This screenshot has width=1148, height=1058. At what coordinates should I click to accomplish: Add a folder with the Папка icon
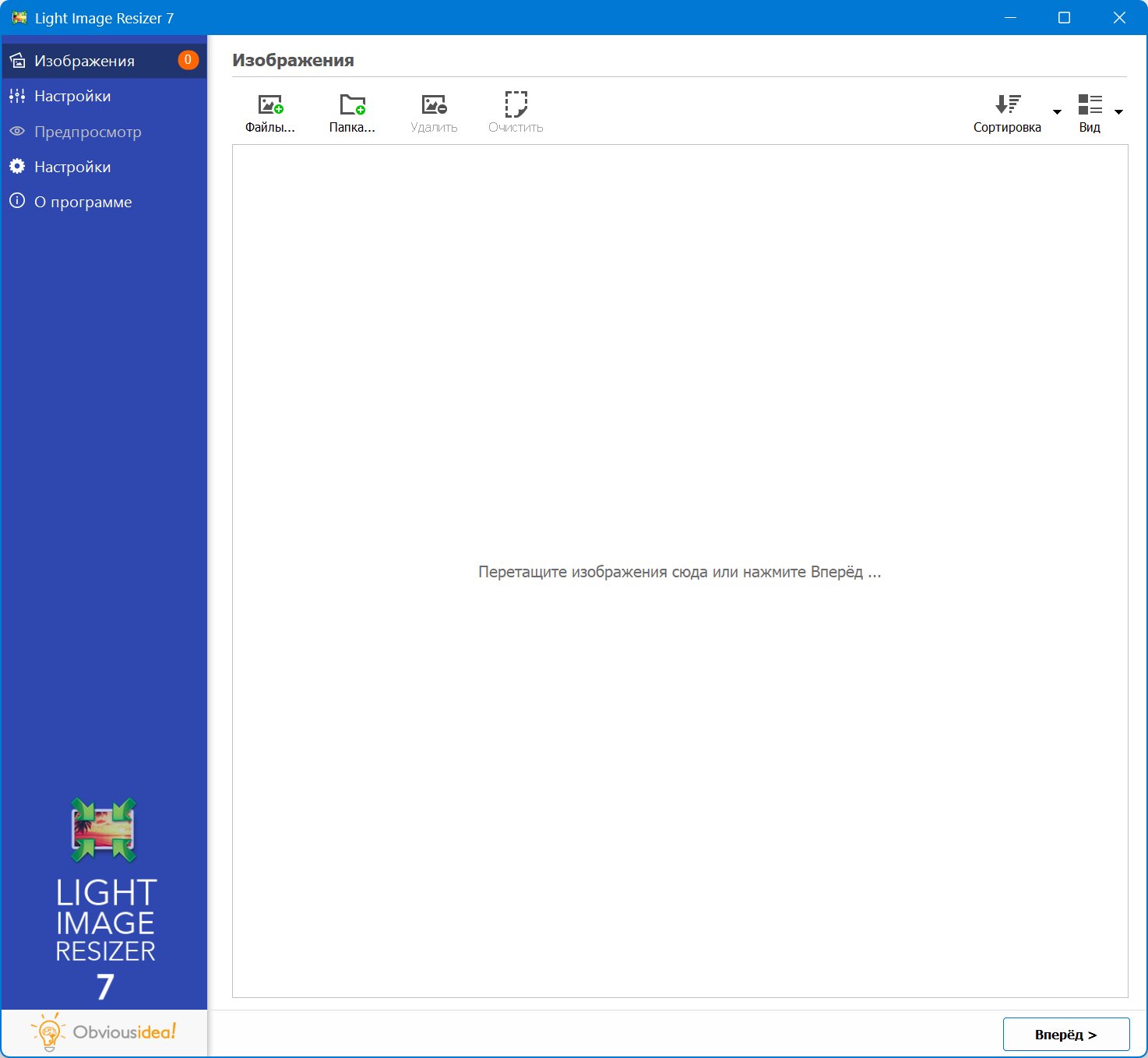click(x=352, y=104)
